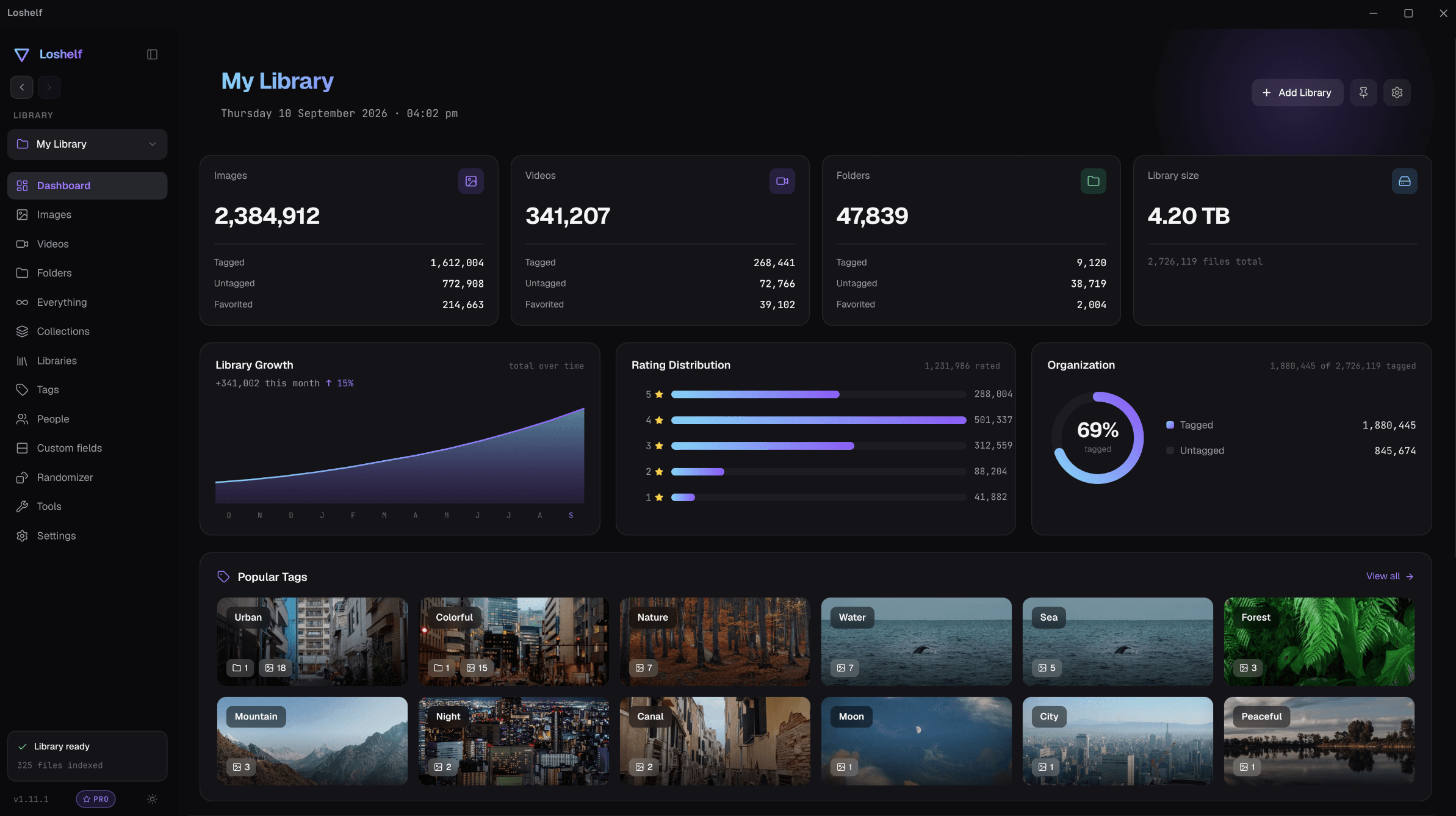Open Custom fields page
Screen dimensions: 1456x816
point(87,448)
